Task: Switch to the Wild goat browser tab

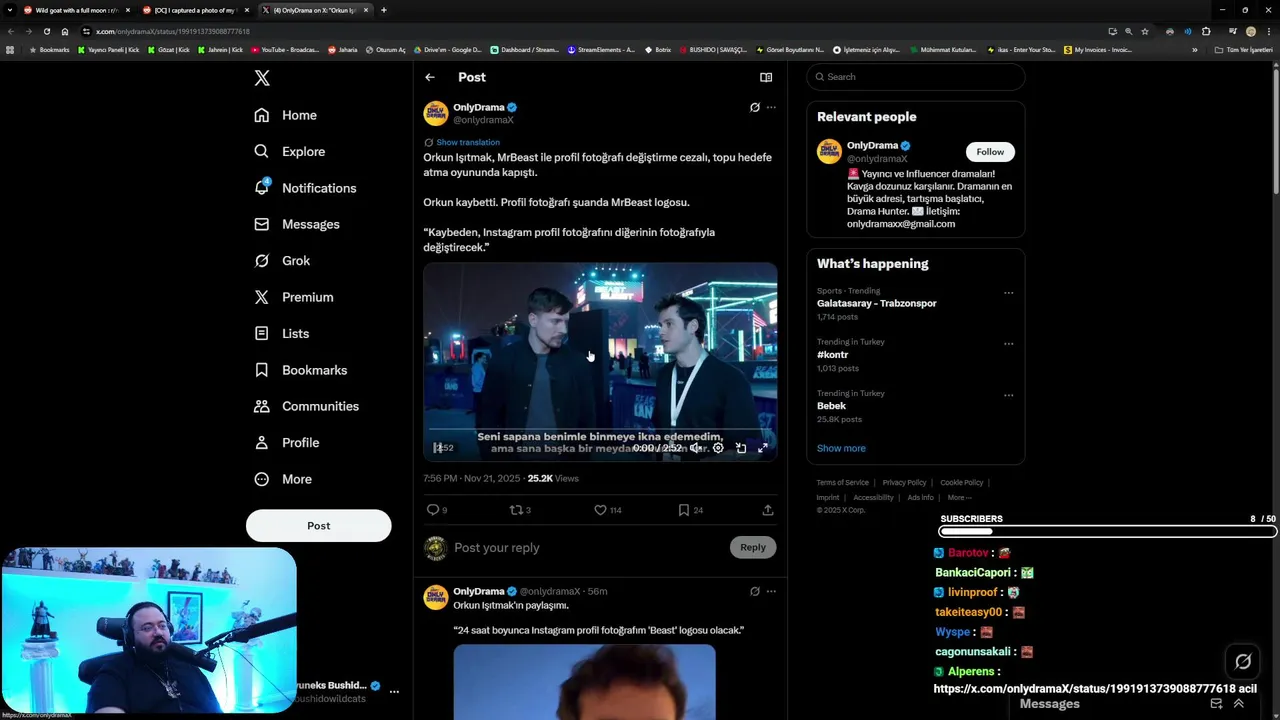Action: (x=76, y=10)
